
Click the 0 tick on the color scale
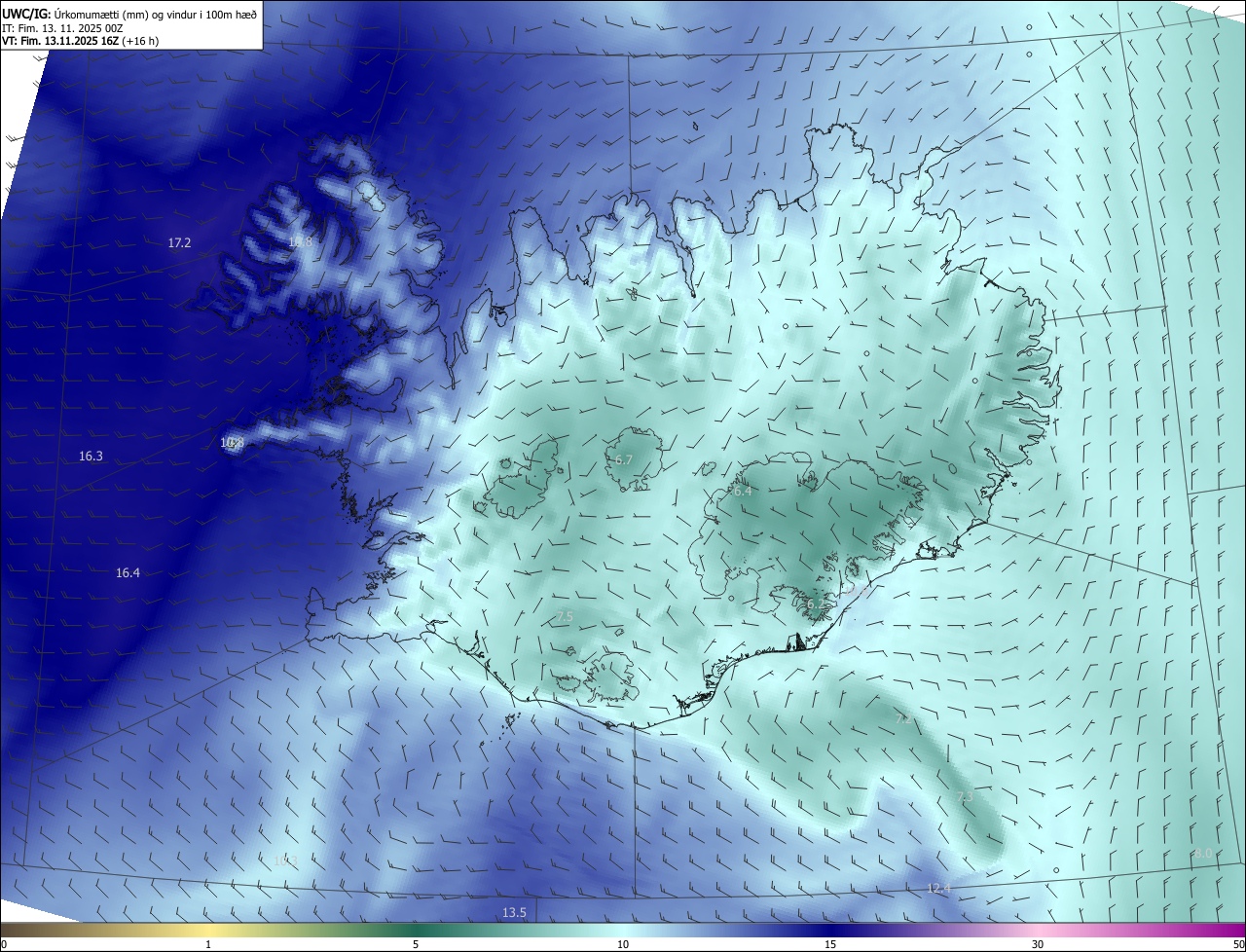coord(4,944)
